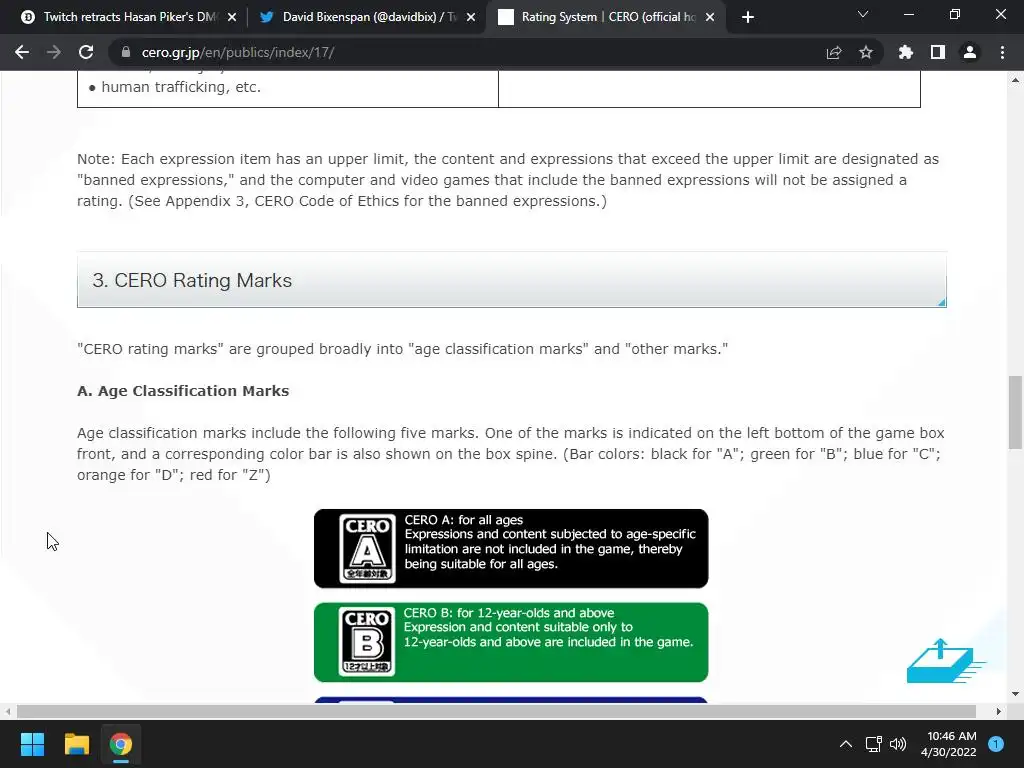The height and width of the screenshot is (768, 1024).
Task: Open the network status tray icon
Action: pyautogui.click(x=873, y=744)
